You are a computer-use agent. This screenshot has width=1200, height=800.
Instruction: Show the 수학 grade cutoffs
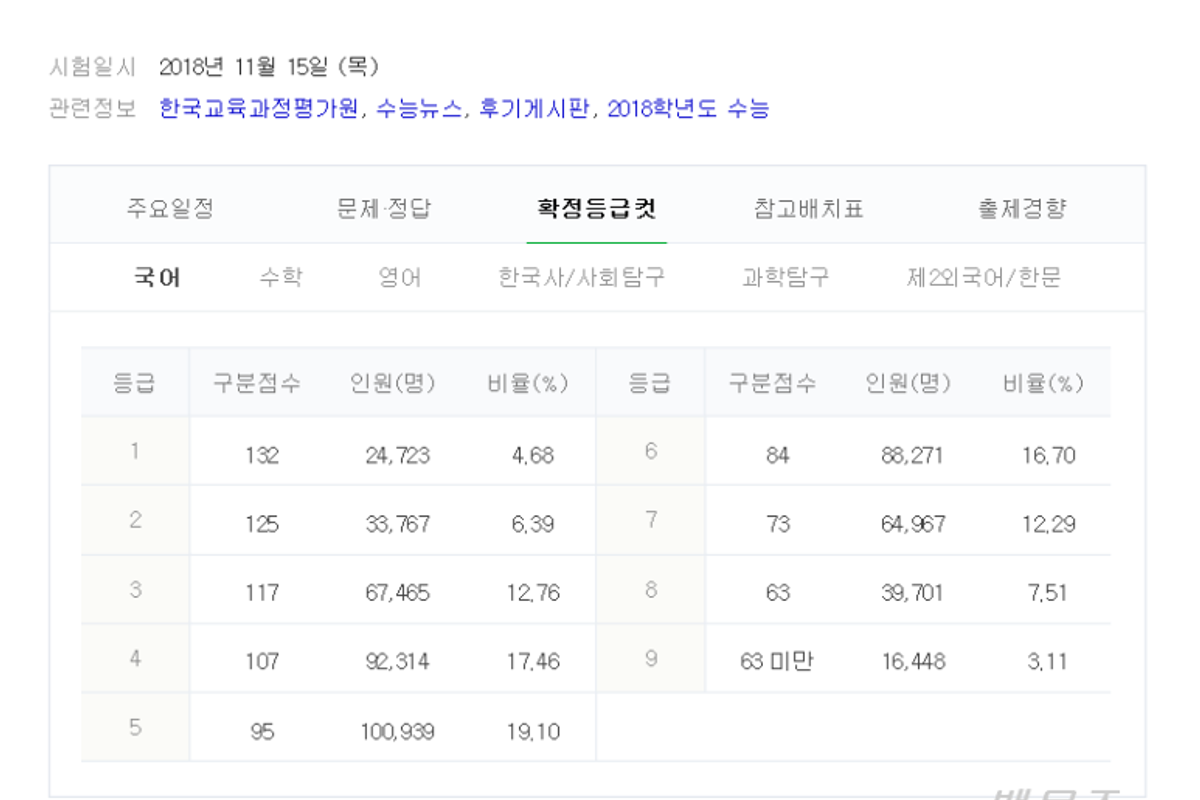[280, 277]
